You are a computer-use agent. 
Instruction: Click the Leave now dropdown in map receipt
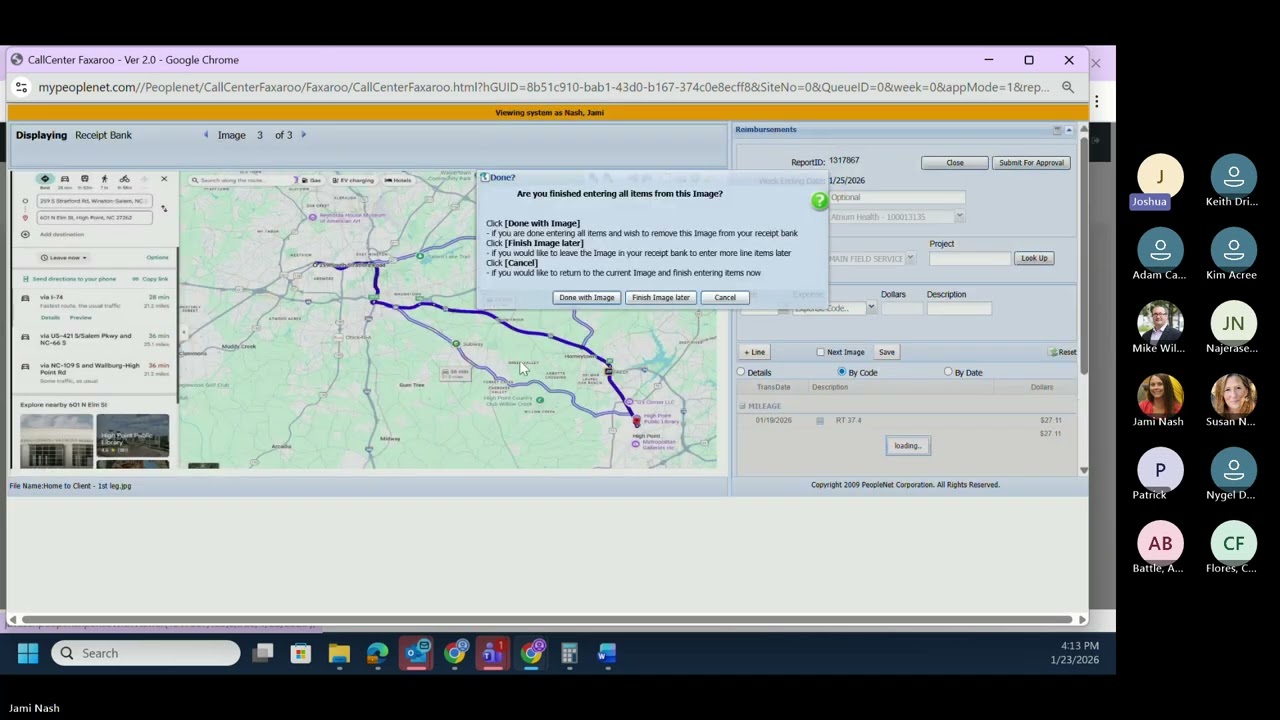click(x=63, y=258)
